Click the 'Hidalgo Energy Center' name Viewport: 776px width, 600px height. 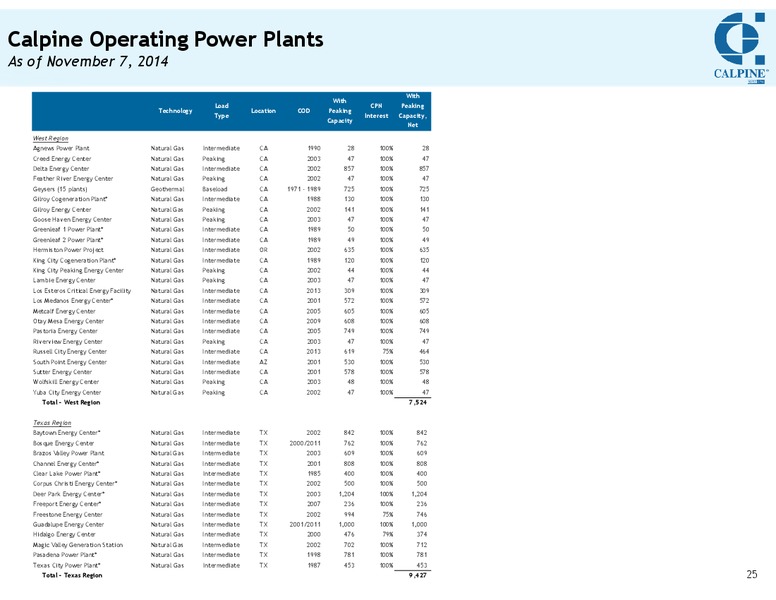point(64,535)
